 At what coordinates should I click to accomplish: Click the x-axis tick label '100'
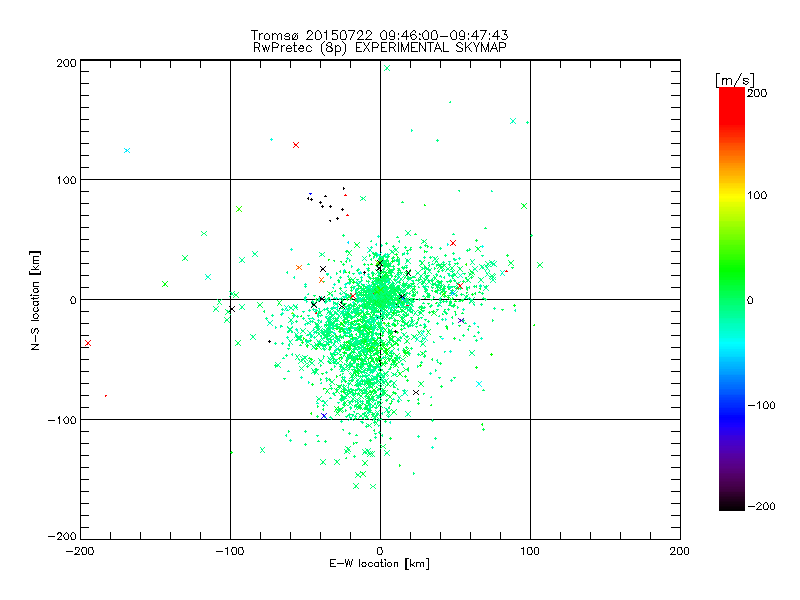(530, 552)
